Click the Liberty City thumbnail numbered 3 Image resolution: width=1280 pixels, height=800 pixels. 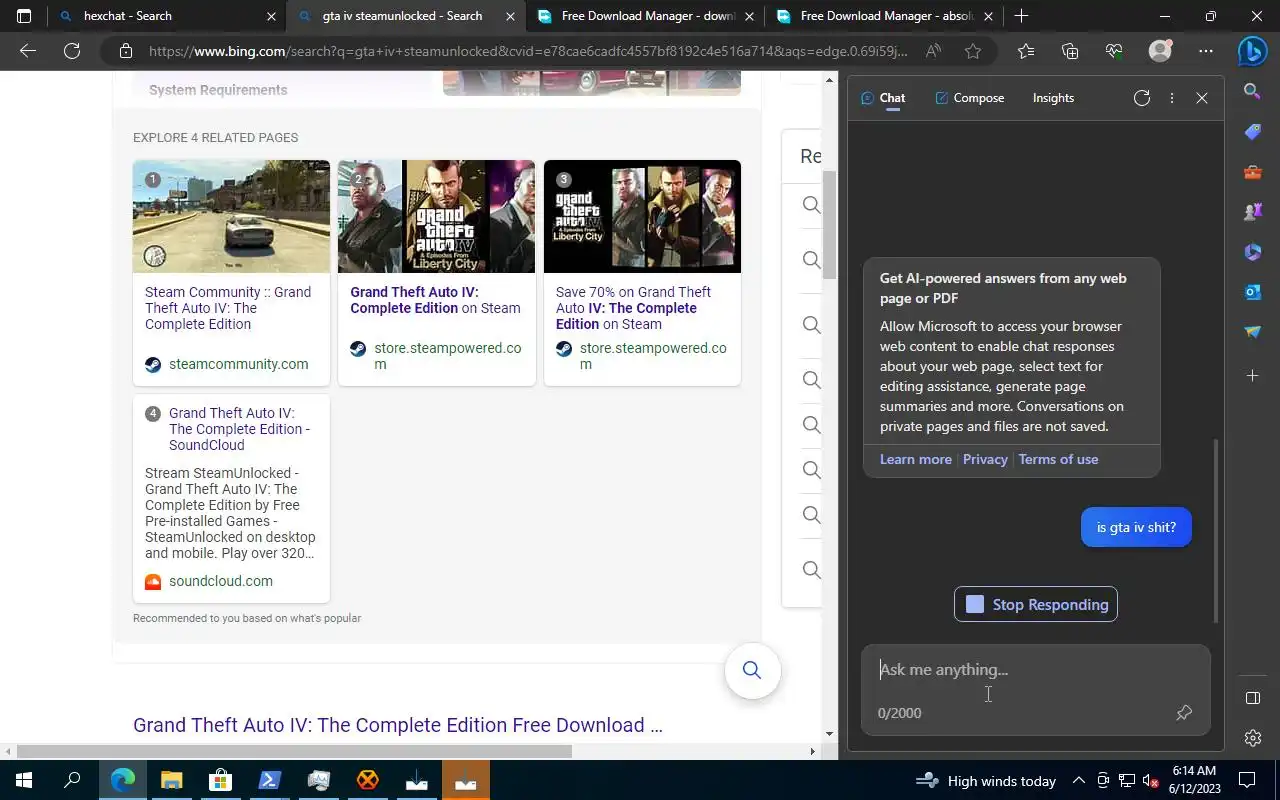click(642, 216)
